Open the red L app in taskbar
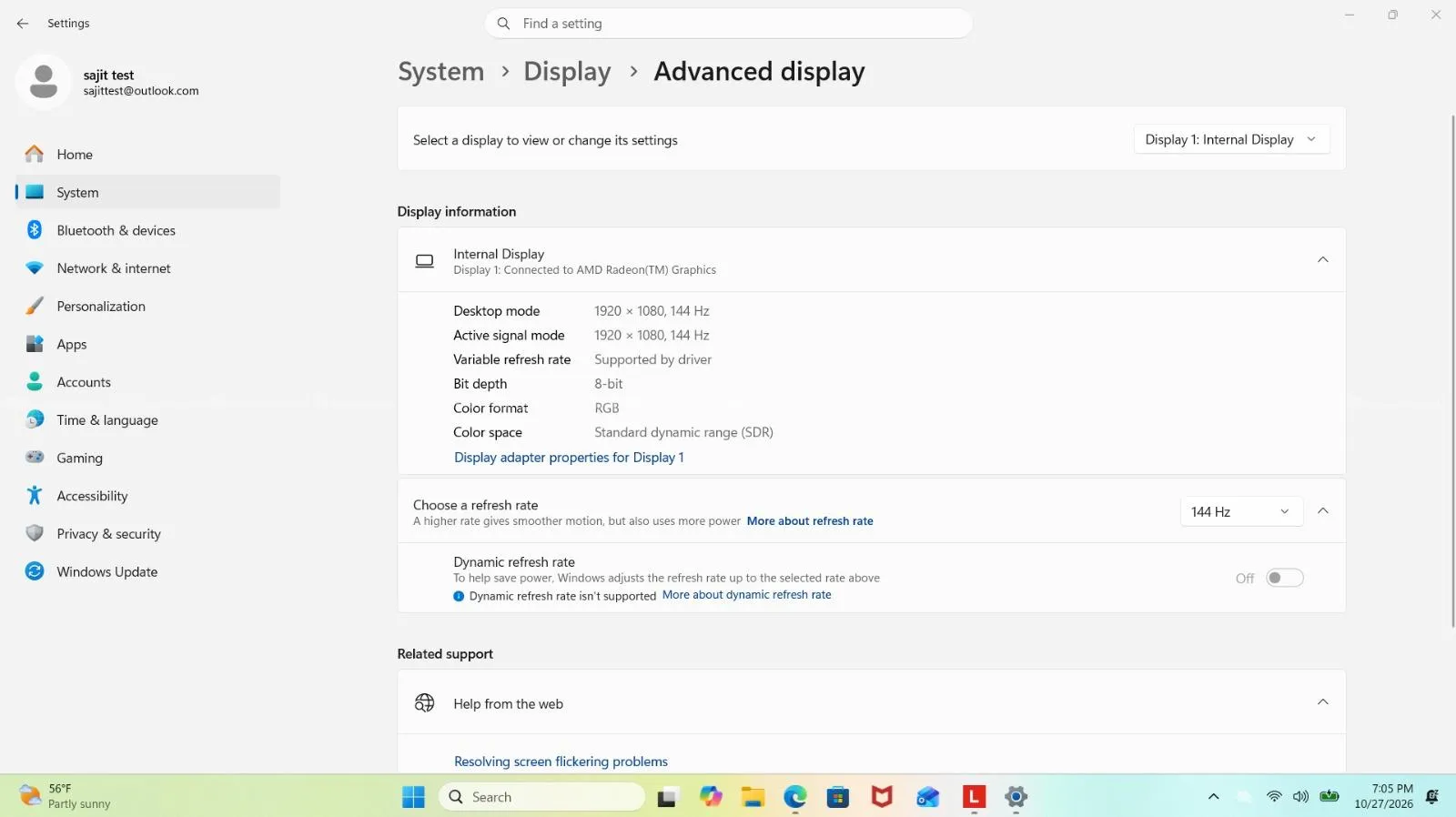Viewport: 1456px width, 817px height. (974, 797)
